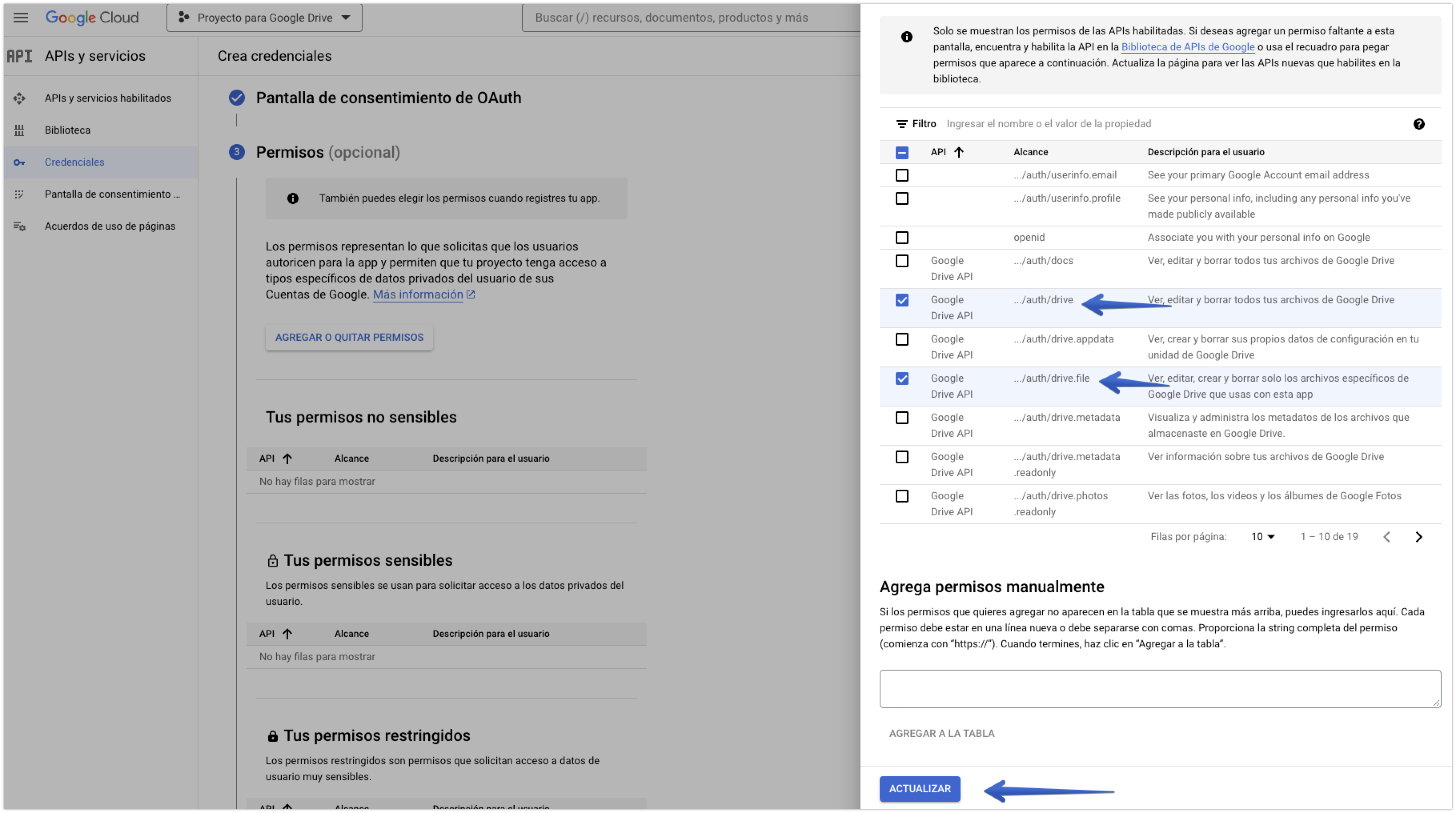
Task: Click the Biblioteca library icon
Action: point(19,130)
